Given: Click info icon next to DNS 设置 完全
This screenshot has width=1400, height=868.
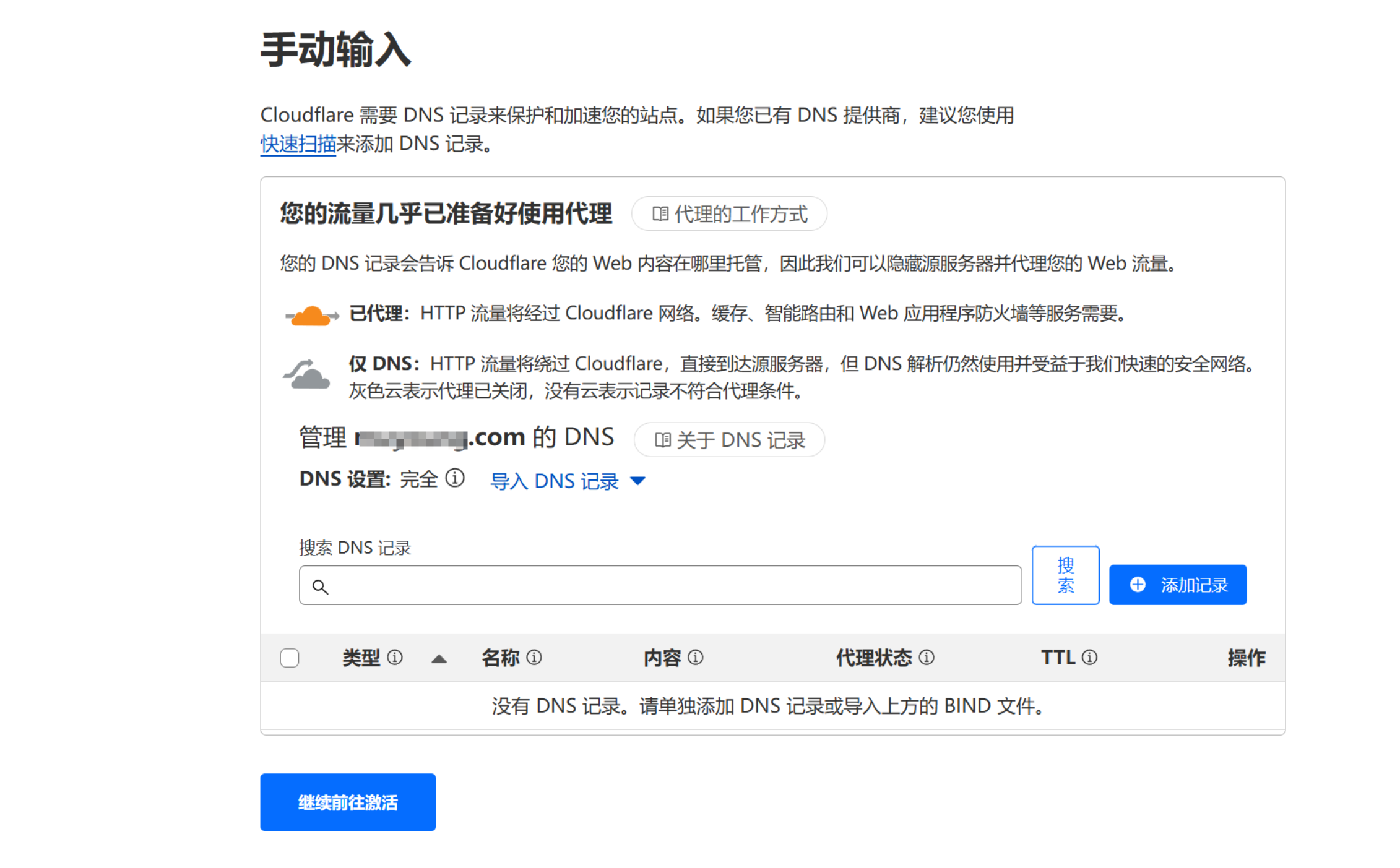Looking at the screenshot, I should pyautogui.click(x=455, y=478).
